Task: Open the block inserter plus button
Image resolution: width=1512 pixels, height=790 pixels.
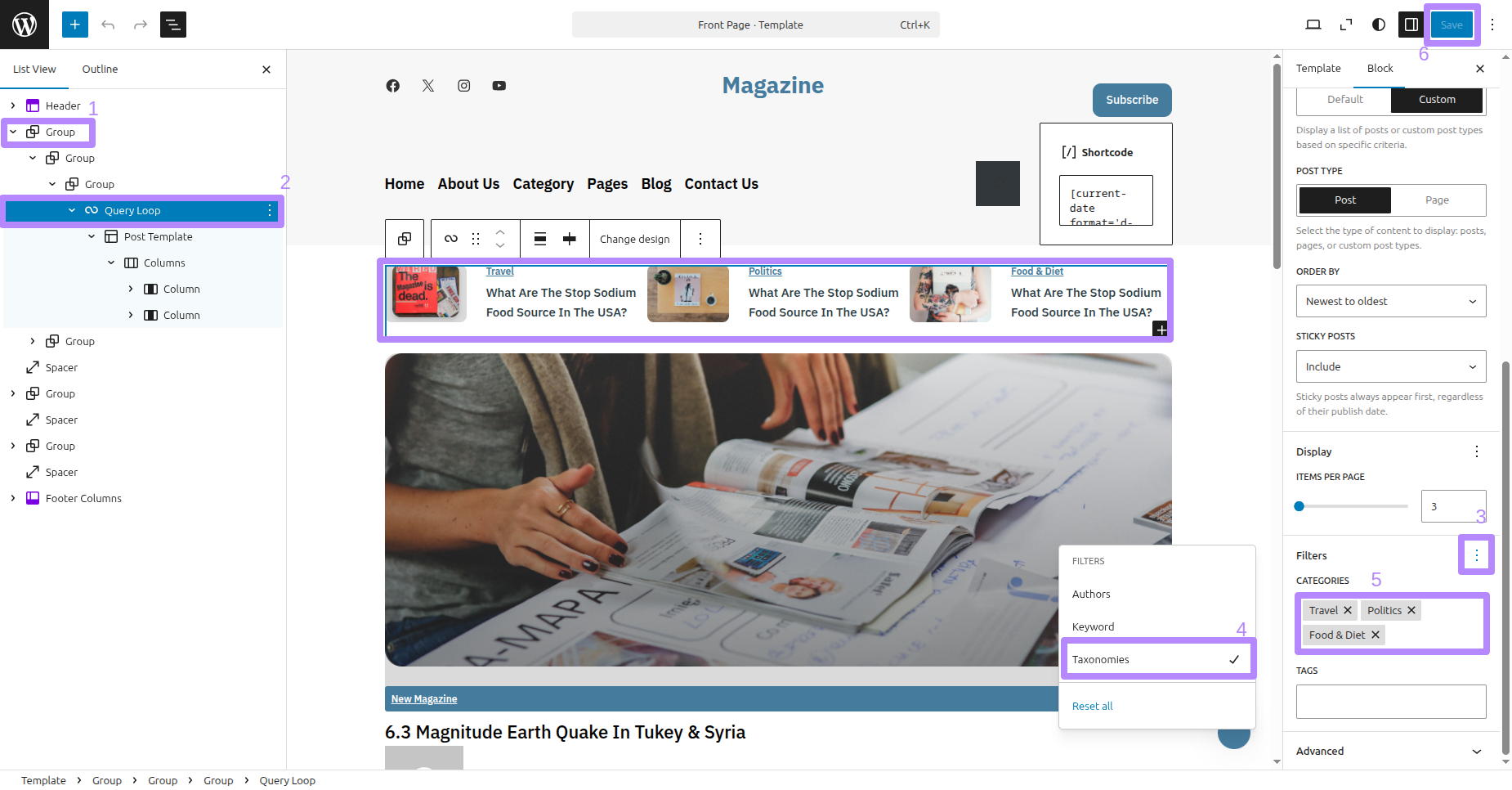Action: (x=74, y=25)
